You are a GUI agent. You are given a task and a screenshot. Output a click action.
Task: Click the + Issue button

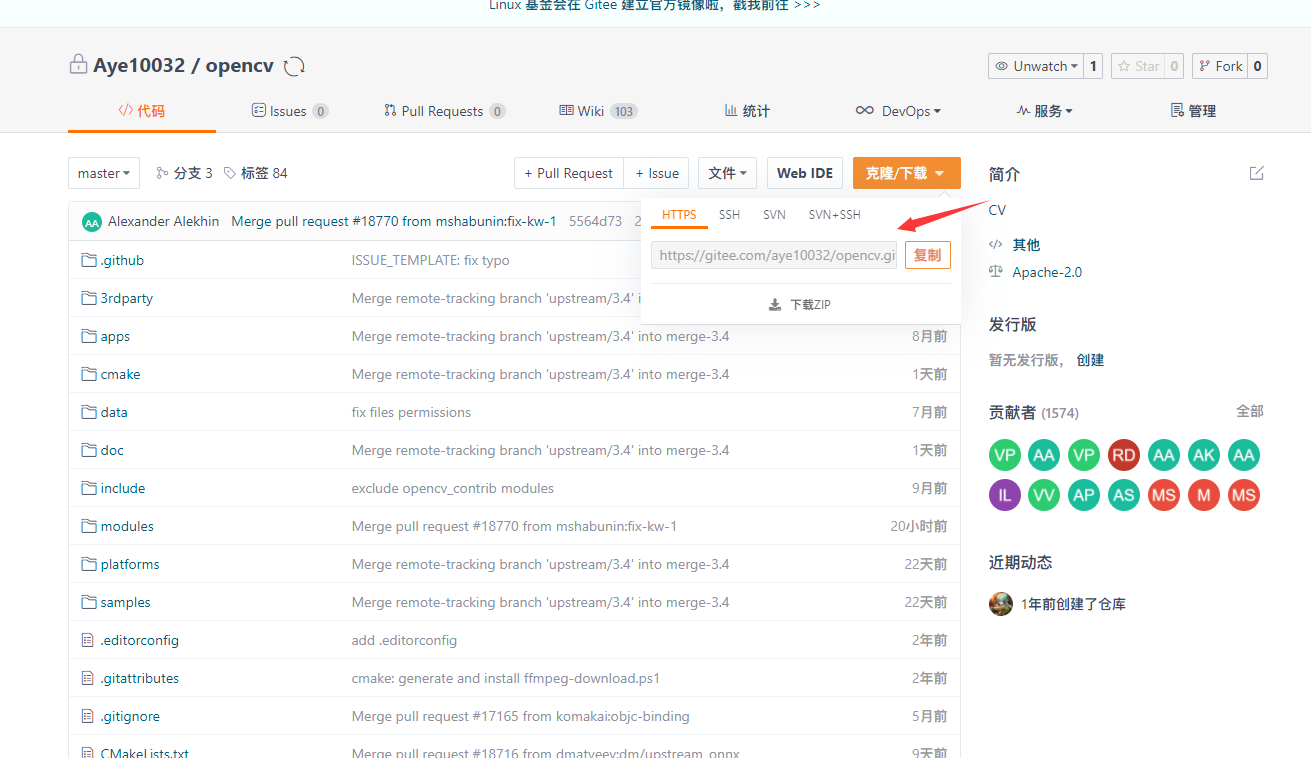coord(657,173)
